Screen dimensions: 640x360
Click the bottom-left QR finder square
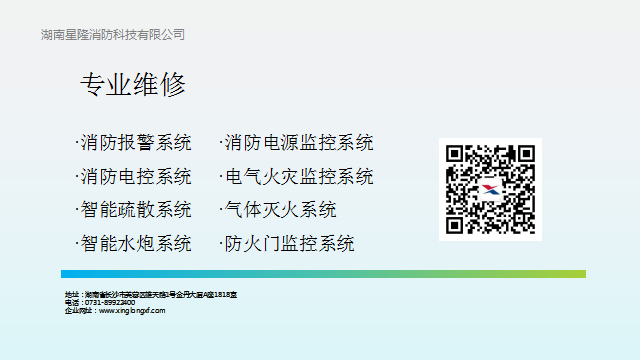pyautogui.click(x=454, y=225)
